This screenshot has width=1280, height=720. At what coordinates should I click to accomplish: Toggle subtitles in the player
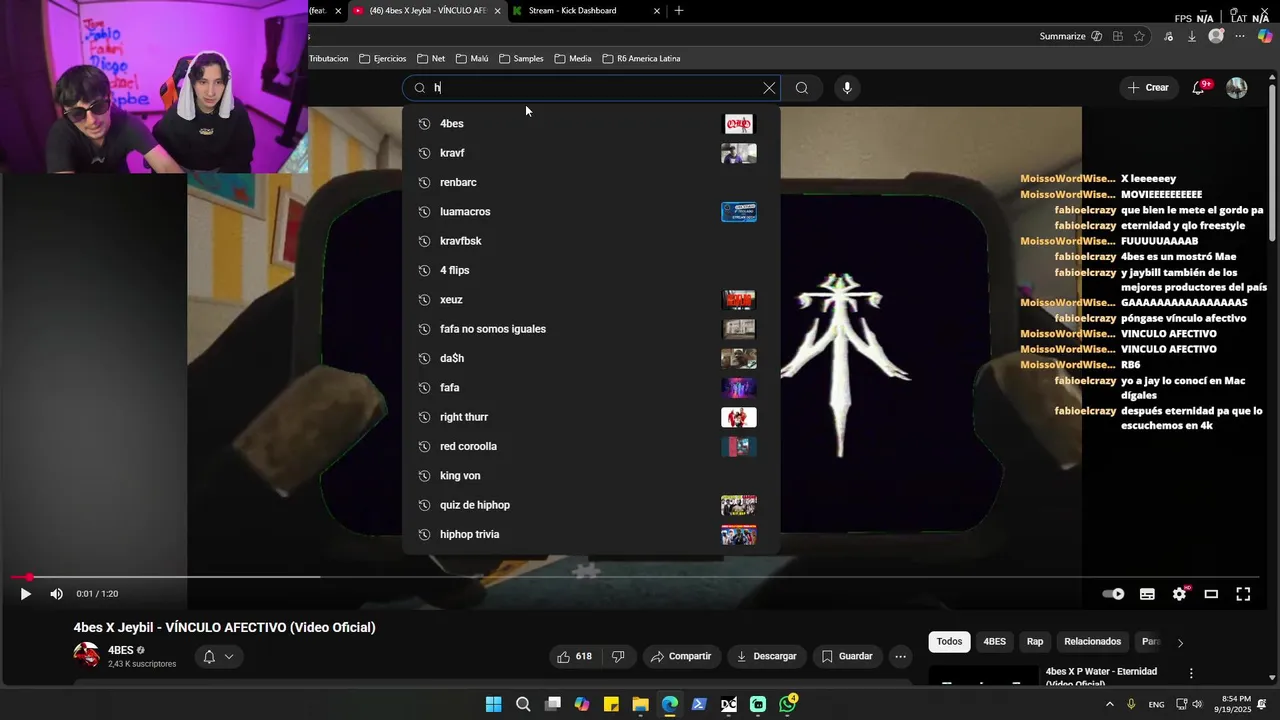tap(1147, 594)
